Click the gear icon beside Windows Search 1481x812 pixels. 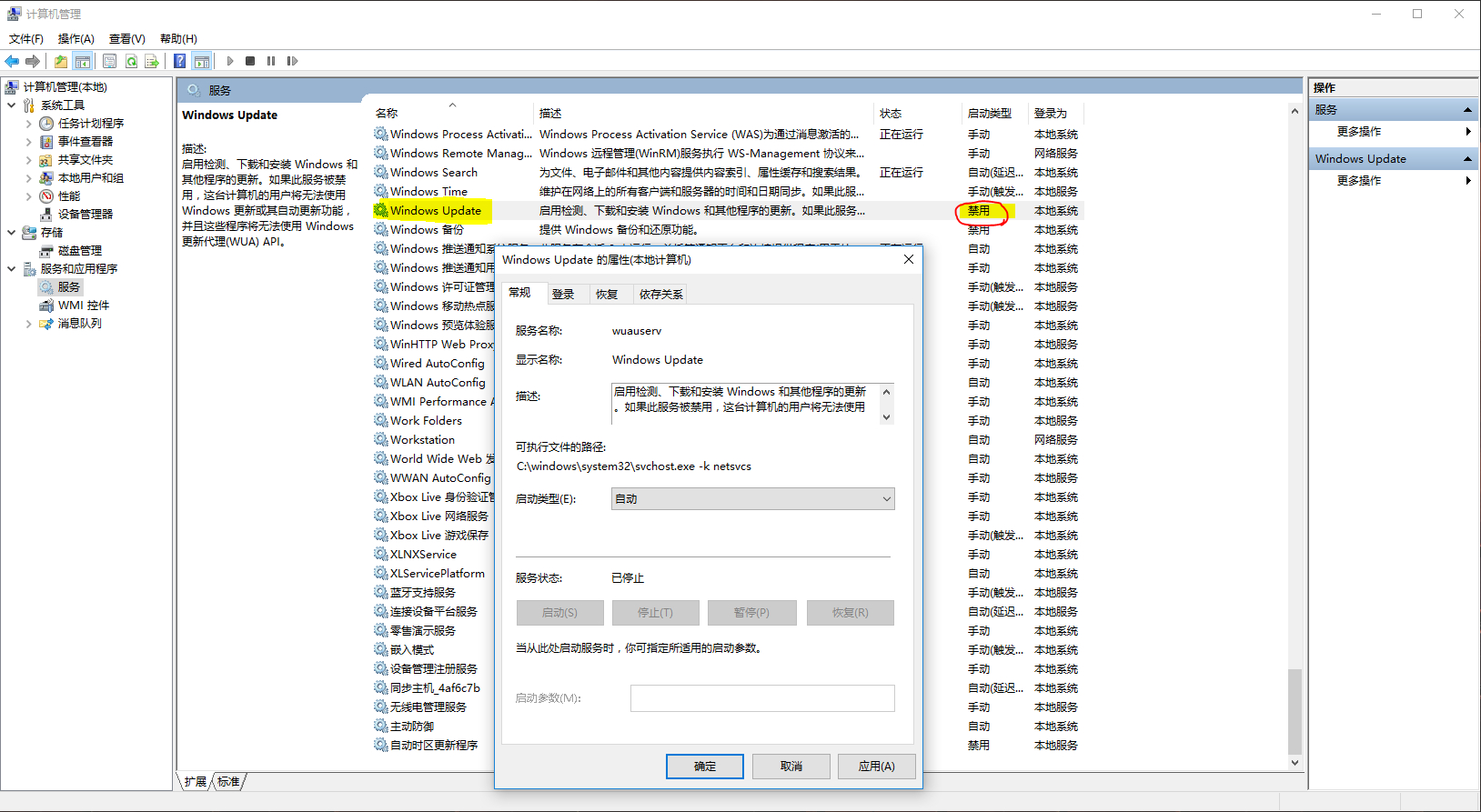click(x=381, y=172)
